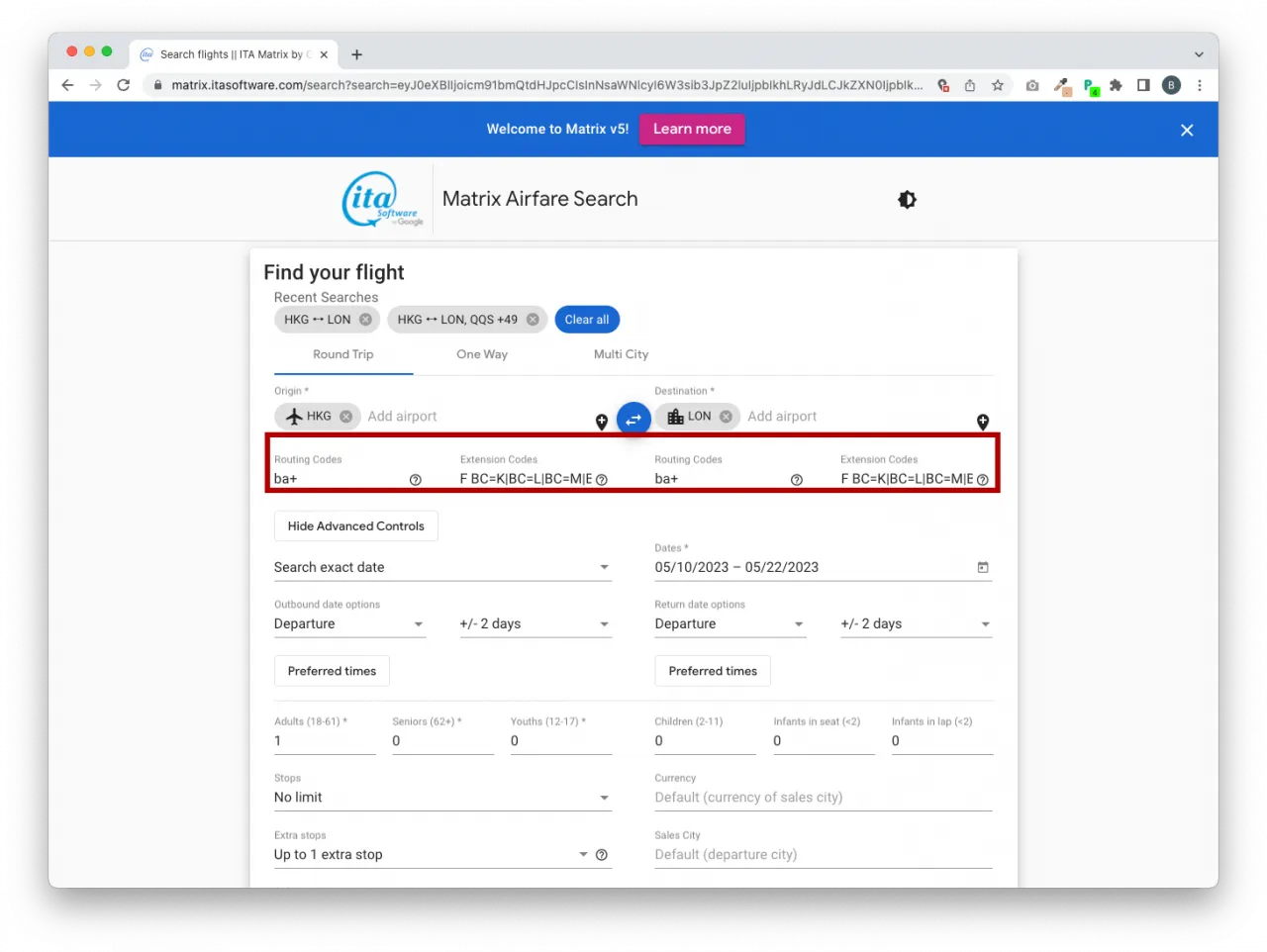Click the Currency input field

coord(824,798)
